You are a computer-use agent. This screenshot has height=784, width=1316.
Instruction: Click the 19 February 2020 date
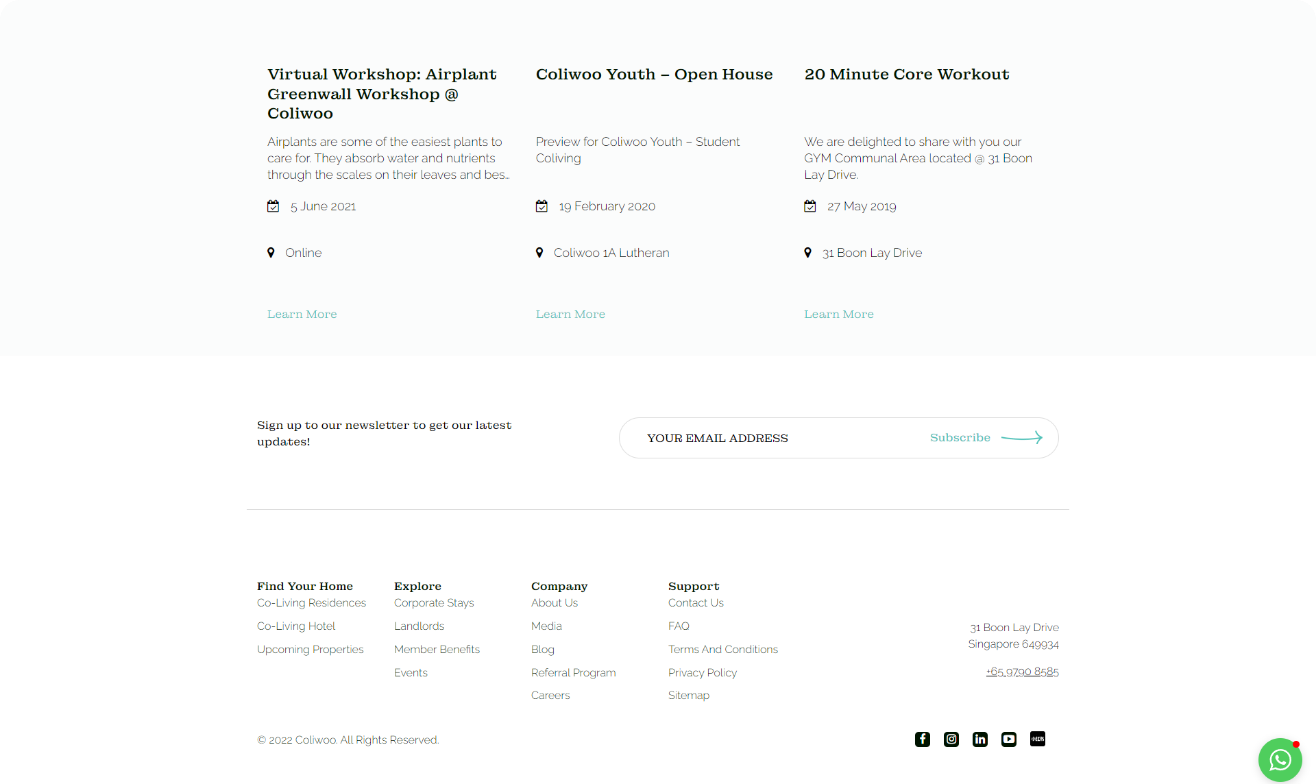click(607, 206)
